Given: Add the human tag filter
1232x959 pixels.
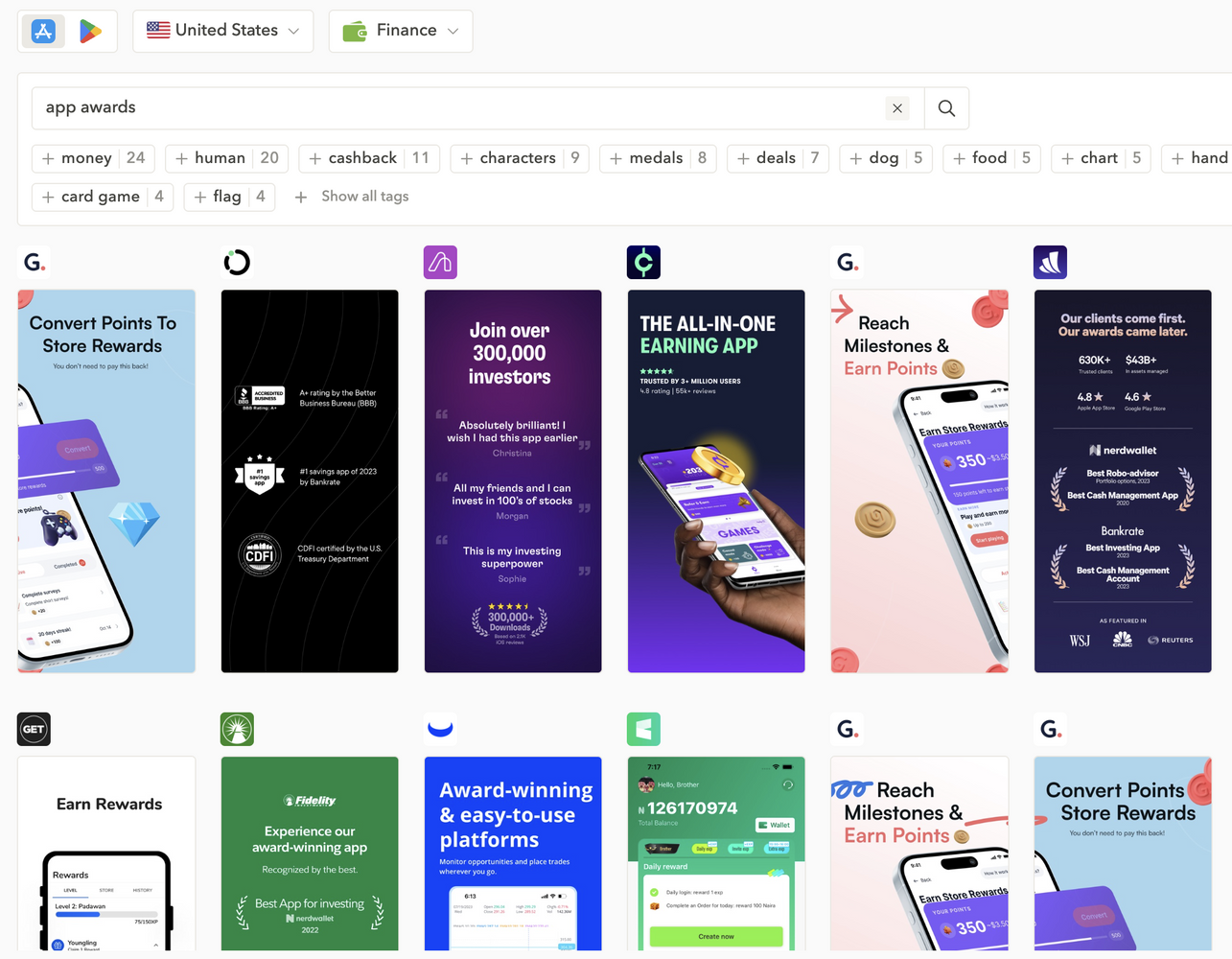Looking at the screenshot, I should [x=226, y=158].
